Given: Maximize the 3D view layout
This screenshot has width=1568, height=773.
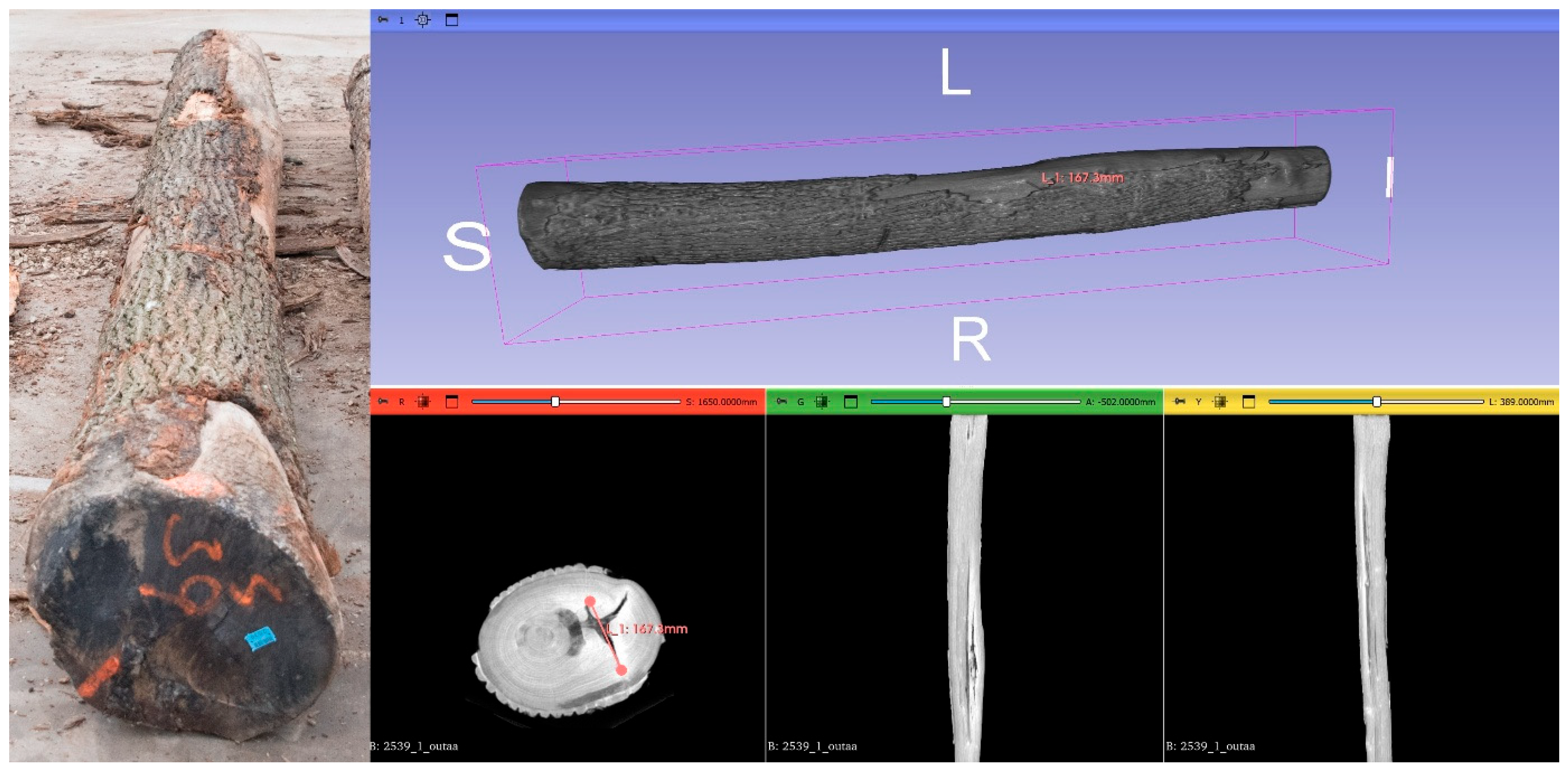Looking at the screenshot, I should coord(452,20).
